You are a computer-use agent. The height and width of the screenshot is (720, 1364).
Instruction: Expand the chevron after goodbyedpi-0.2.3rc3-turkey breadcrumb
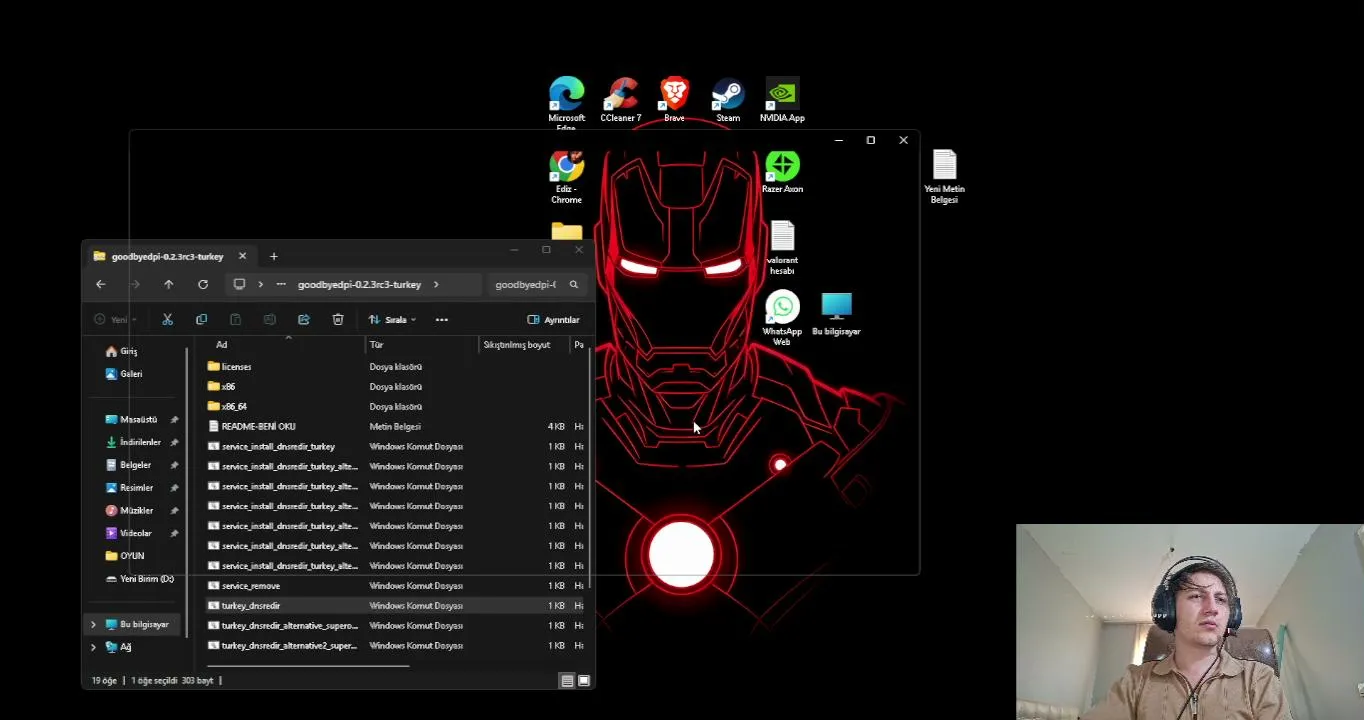[x=436, y=284]
